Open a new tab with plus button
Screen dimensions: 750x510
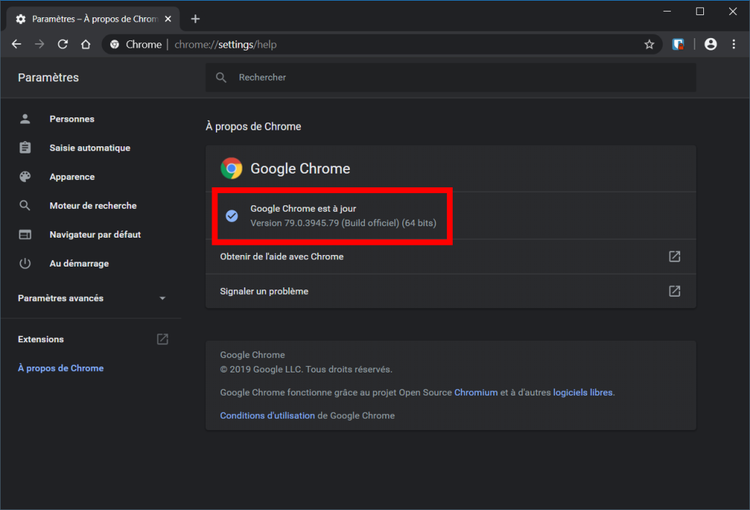pyautogui.click(x=195, y=19)
